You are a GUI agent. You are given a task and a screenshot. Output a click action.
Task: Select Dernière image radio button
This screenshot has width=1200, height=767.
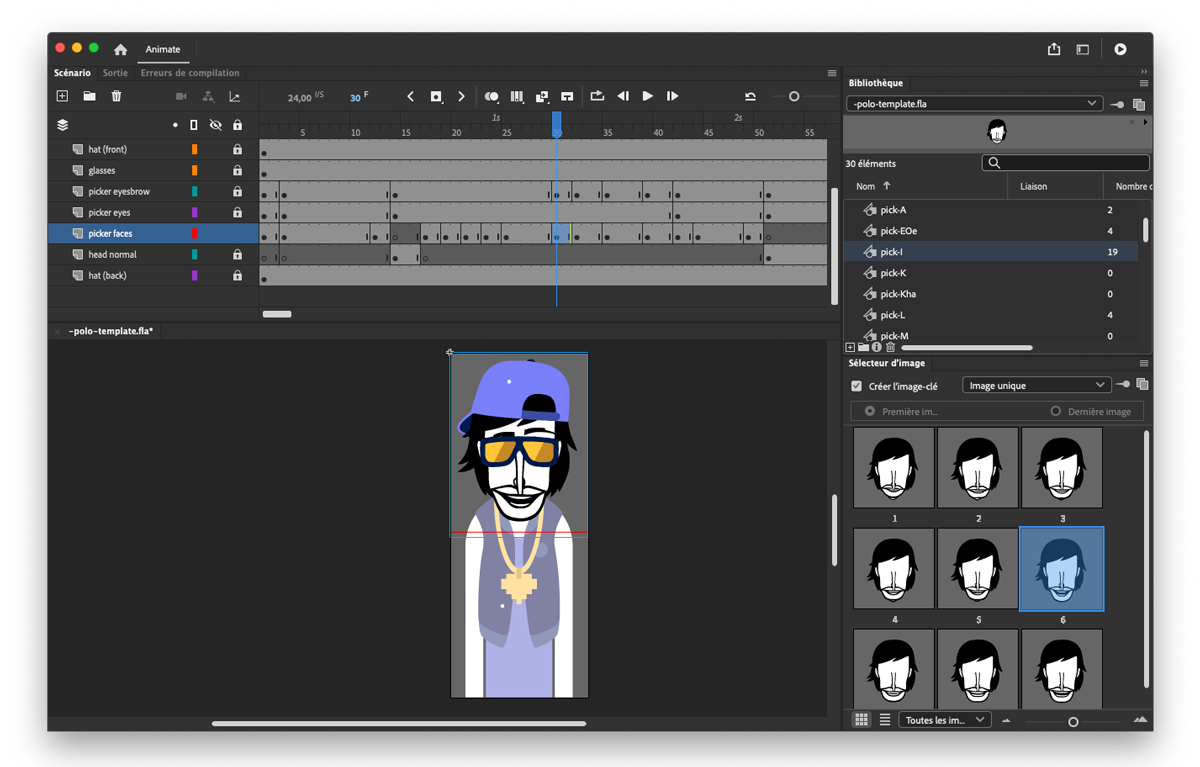tap(1055, 411)
